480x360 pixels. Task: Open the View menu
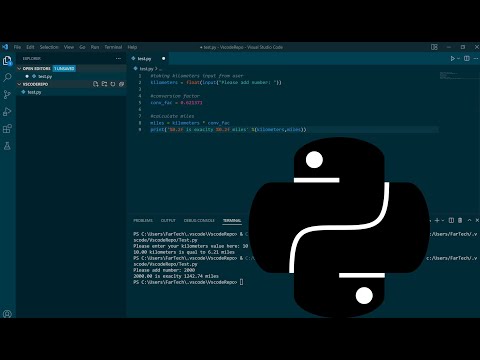tap(69, 47)
